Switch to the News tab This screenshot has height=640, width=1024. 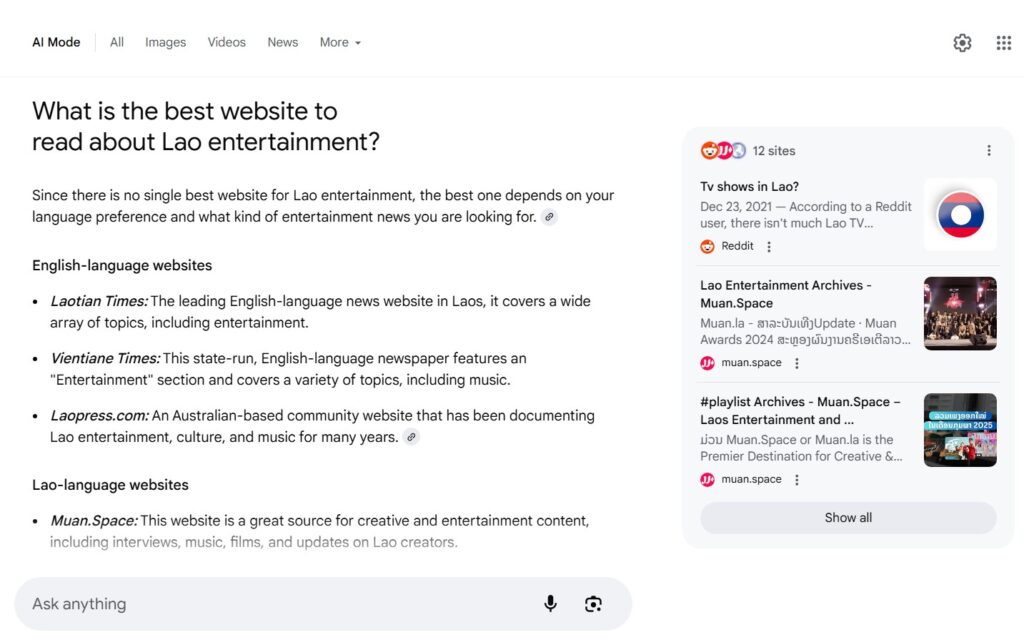(283, 42)
